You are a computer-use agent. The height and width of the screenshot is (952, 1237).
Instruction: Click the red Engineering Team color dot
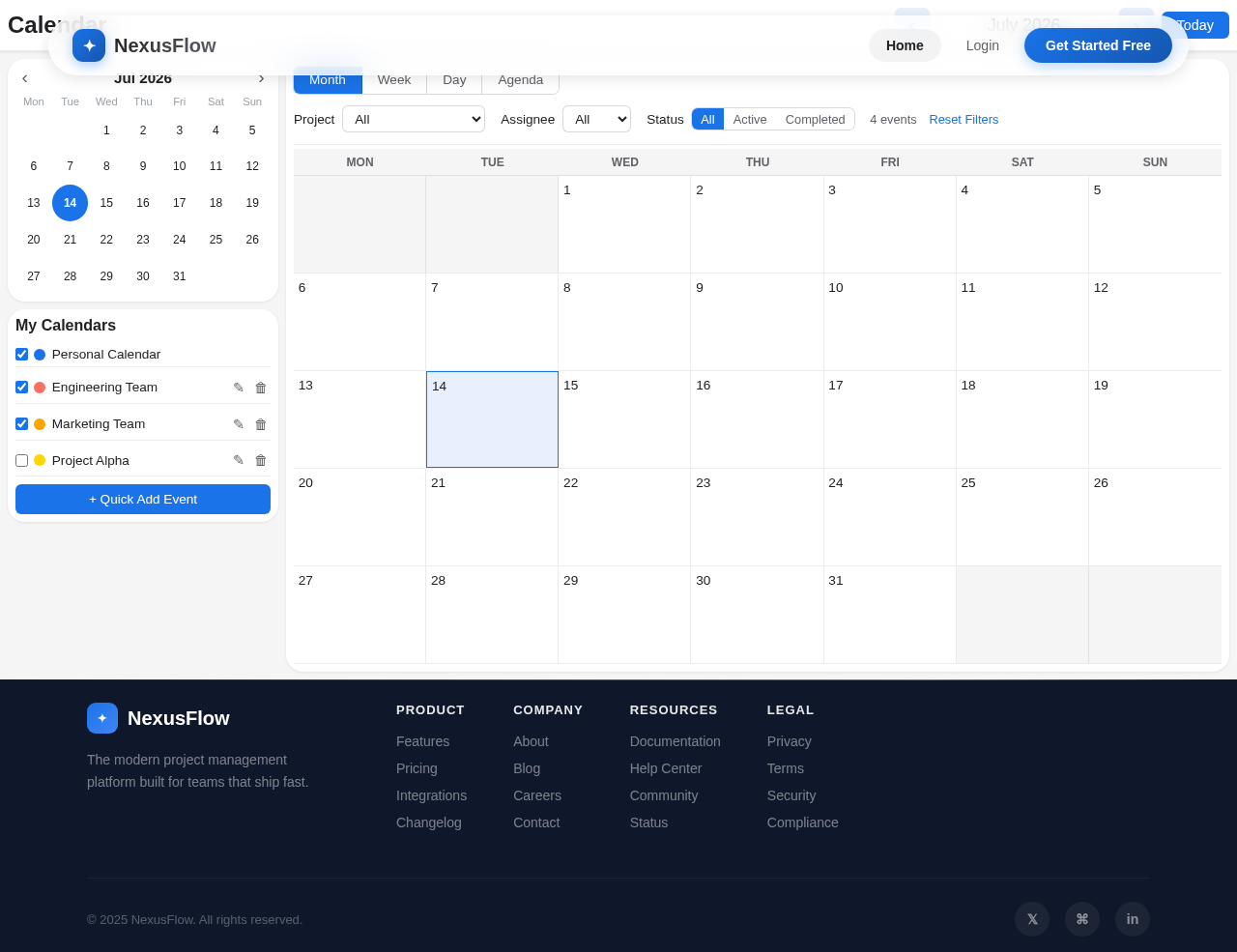(40, 388)
